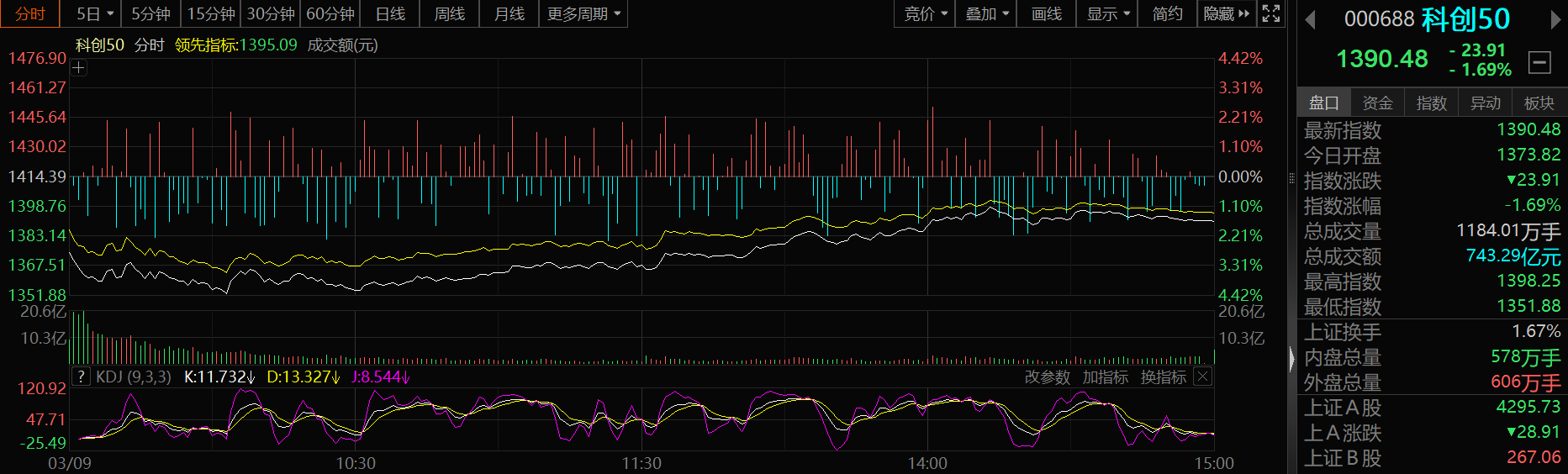Click the plus icon at chart corner

(78, 68)
